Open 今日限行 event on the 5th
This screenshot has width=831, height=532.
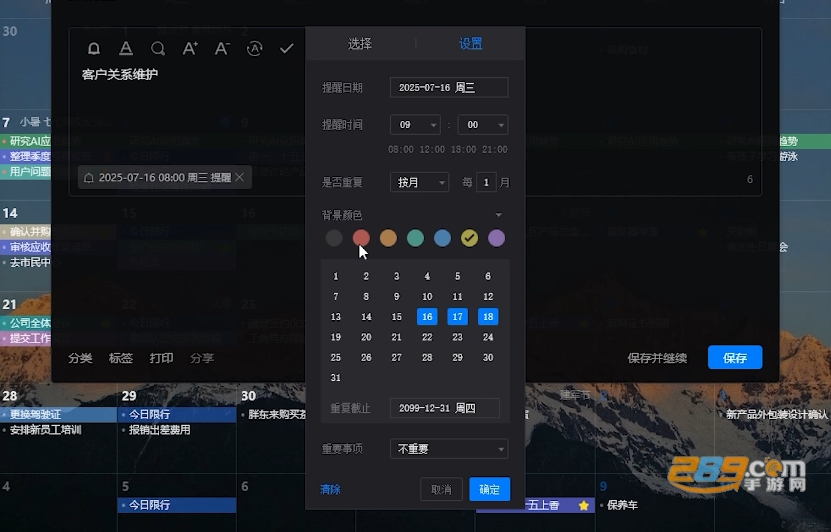point(176,505)
